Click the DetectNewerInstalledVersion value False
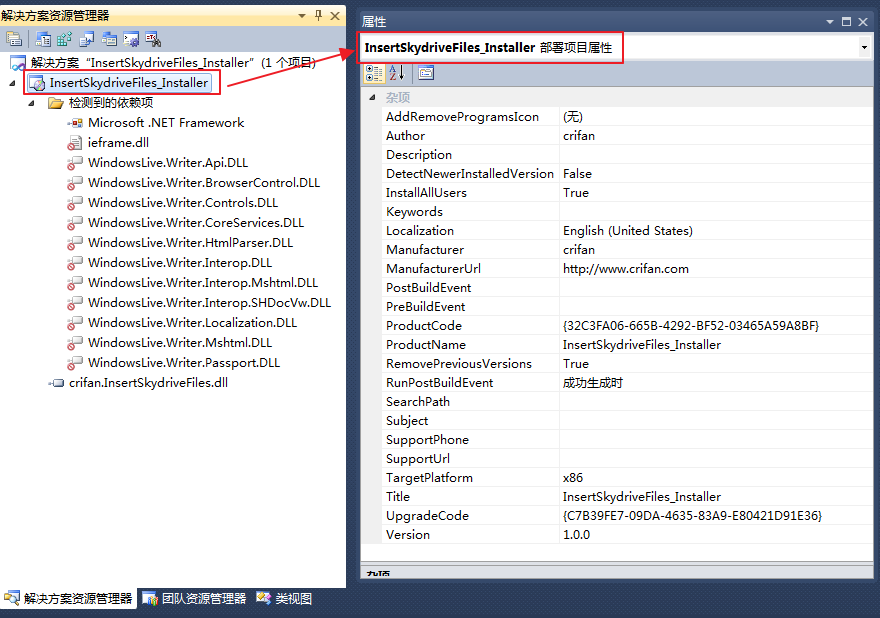This screenshot has width=880, height=618. point(577,174)
